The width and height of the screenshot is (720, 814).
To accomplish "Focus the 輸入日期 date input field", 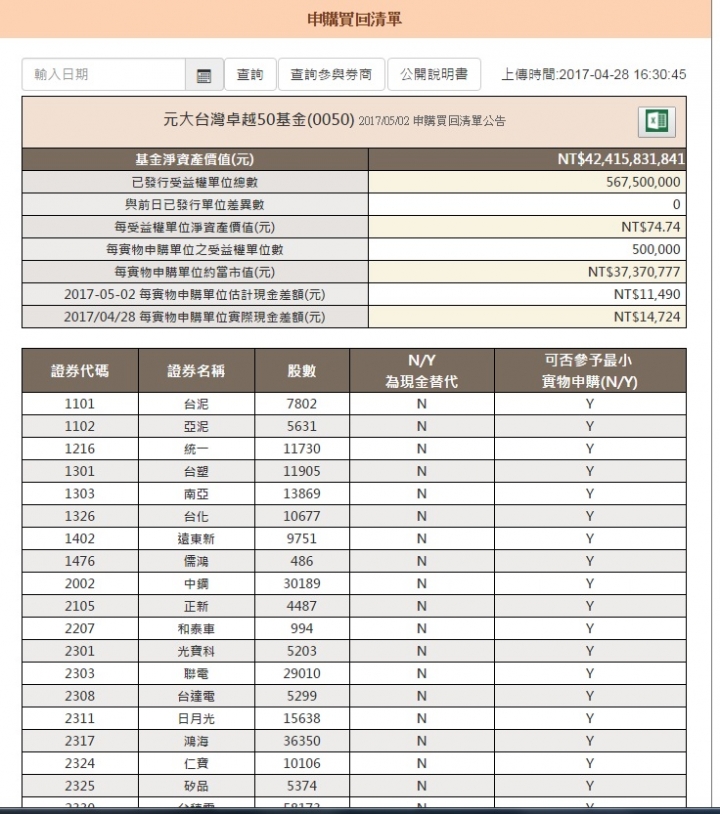I will point(104,75).
